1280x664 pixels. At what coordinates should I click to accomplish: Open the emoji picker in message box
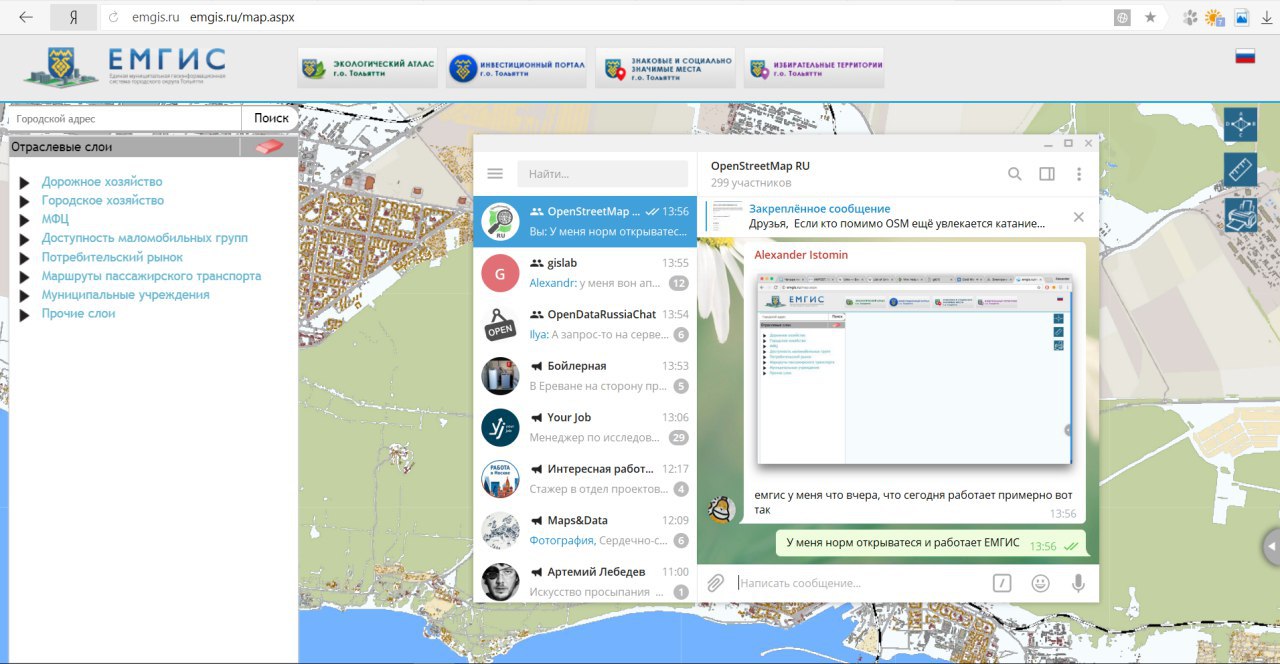click(x=1040, y=583)
